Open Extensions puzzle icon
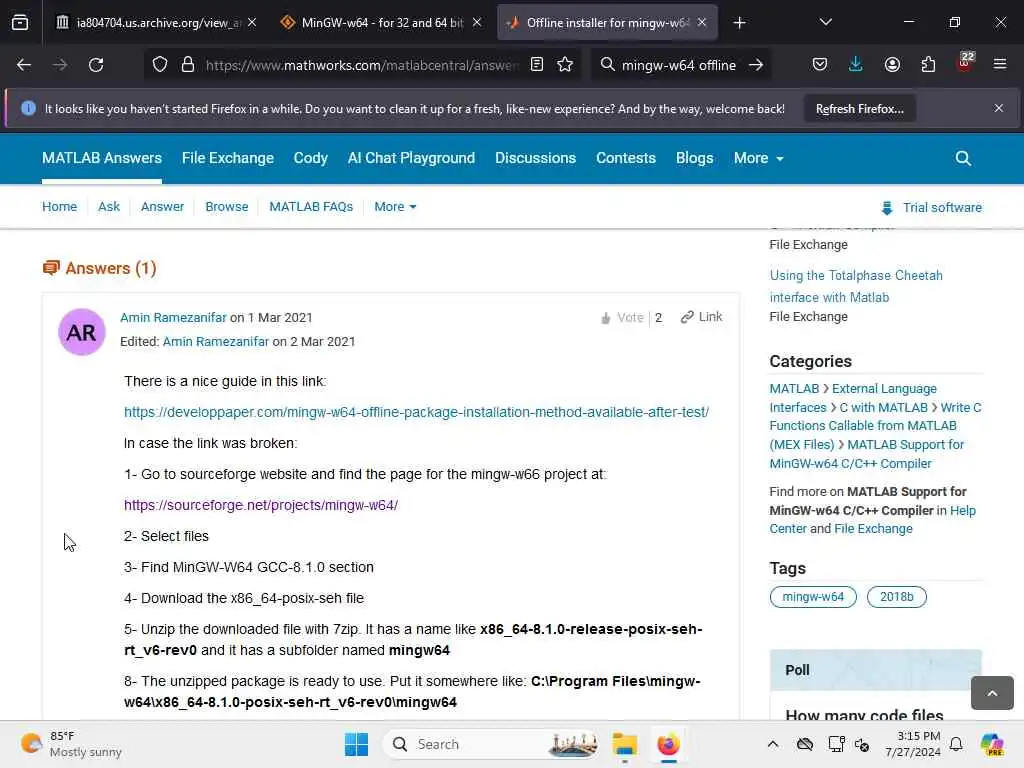 (928, 65)
